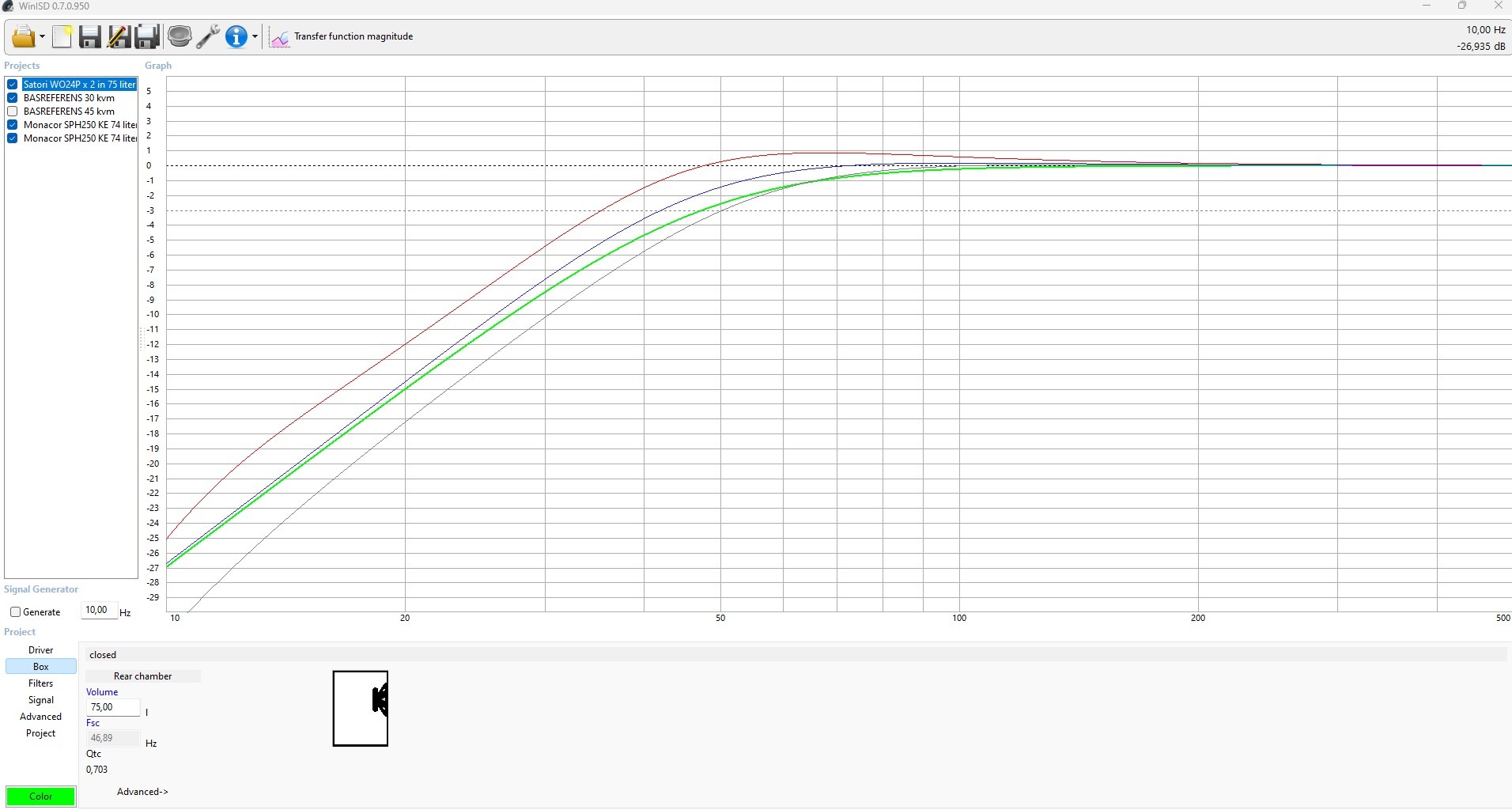The height and width of the screenshot is (810, 1512).
Task: Click the Qtc value 0,703
Action: [x=97, y=770]
